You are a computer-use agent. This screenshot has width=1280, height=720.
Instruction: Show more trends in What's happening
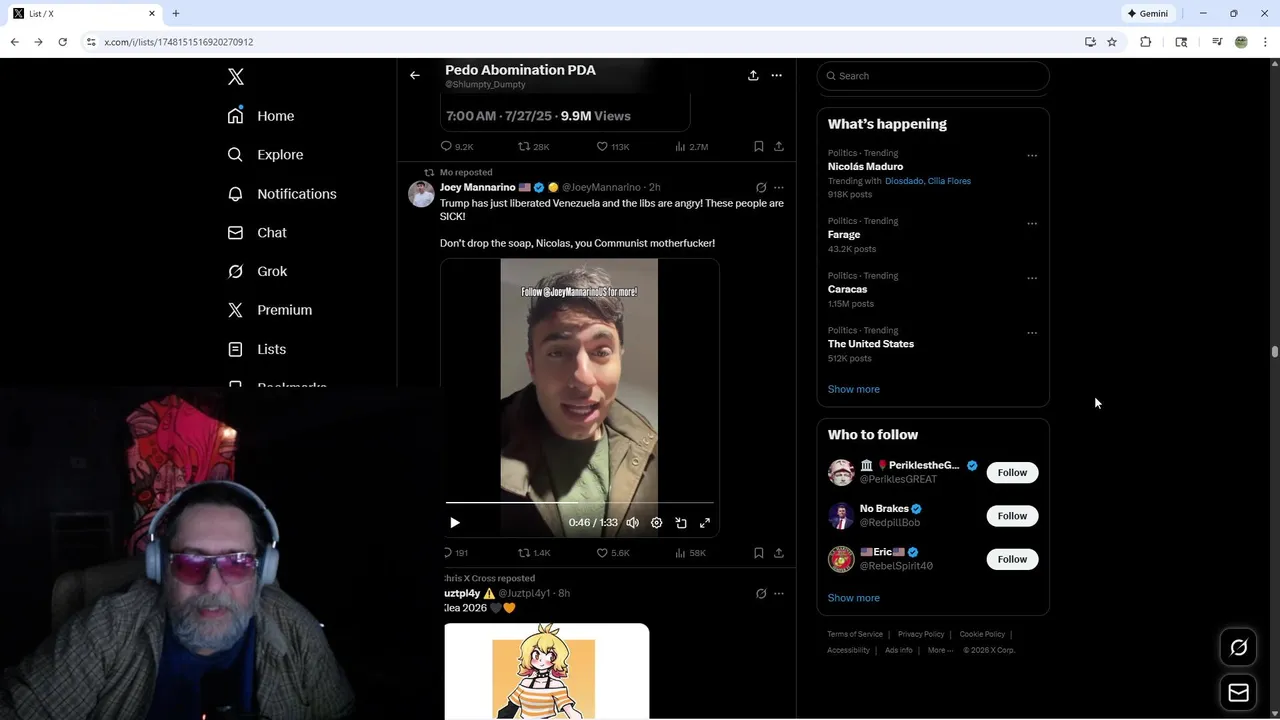(854, 389)
